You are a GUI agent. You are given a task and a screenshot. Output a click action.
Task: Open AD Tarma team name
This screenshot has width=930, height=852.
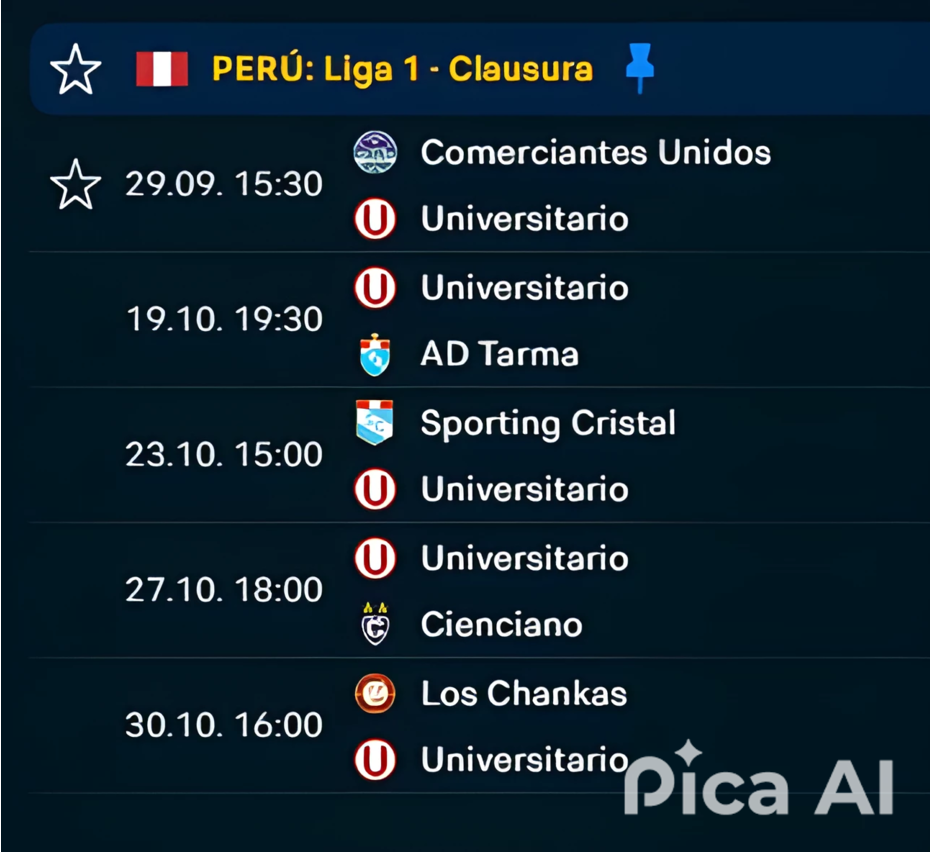point(499,354)
